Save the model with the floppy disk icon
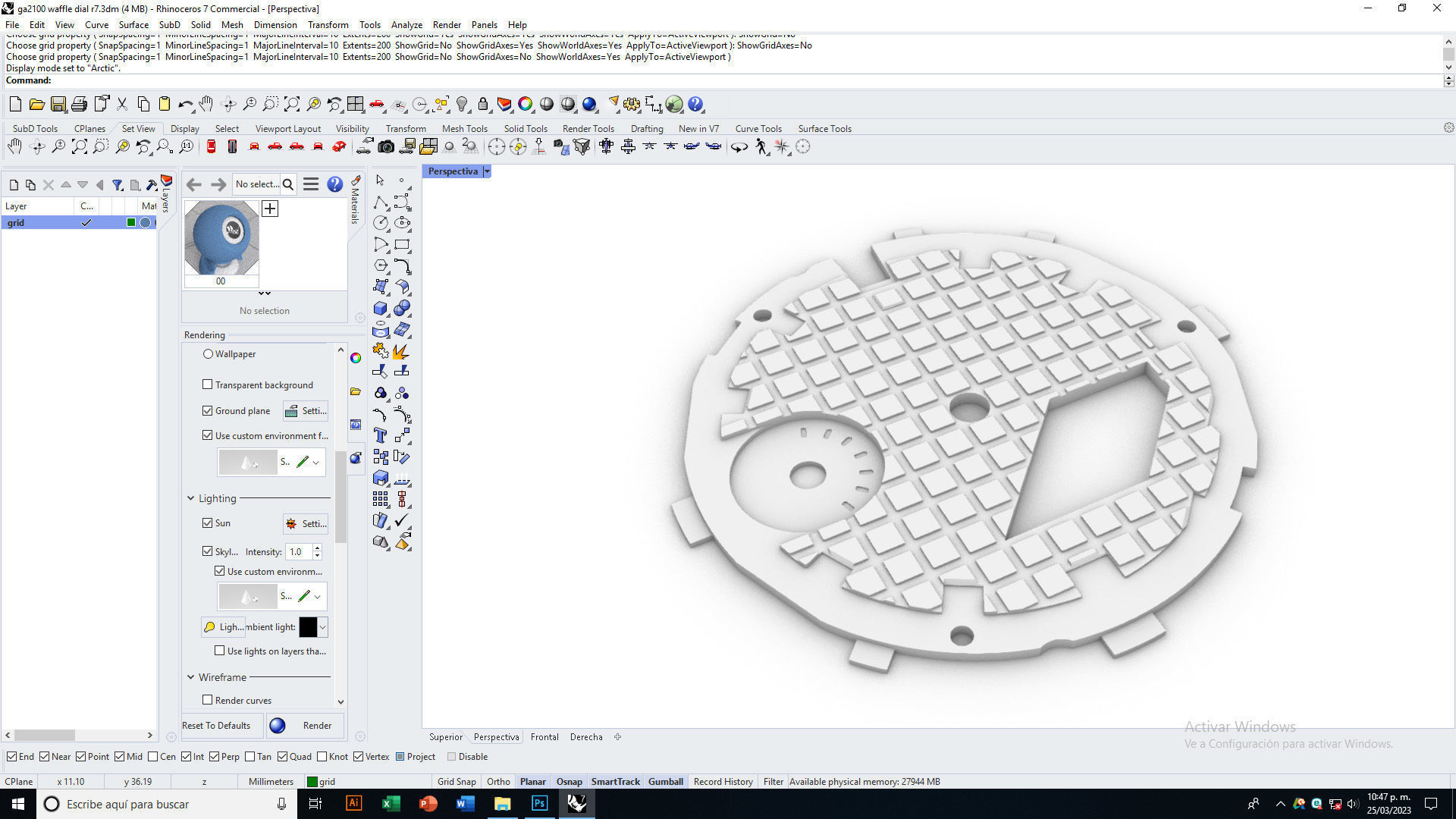Viewport: 1456px width, 819px height. tap(58, 104)
